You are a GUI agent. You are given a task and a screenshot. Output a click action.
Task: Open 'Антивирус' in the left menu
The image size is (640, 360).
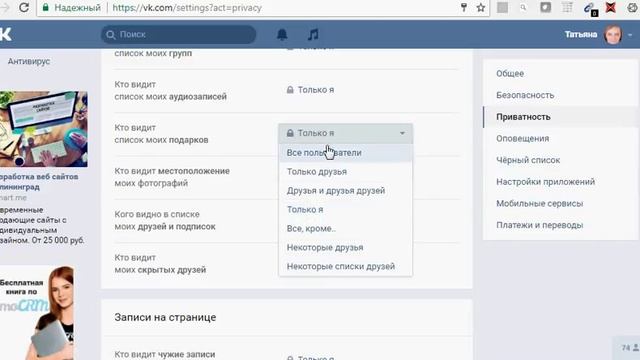click(29, 61)
